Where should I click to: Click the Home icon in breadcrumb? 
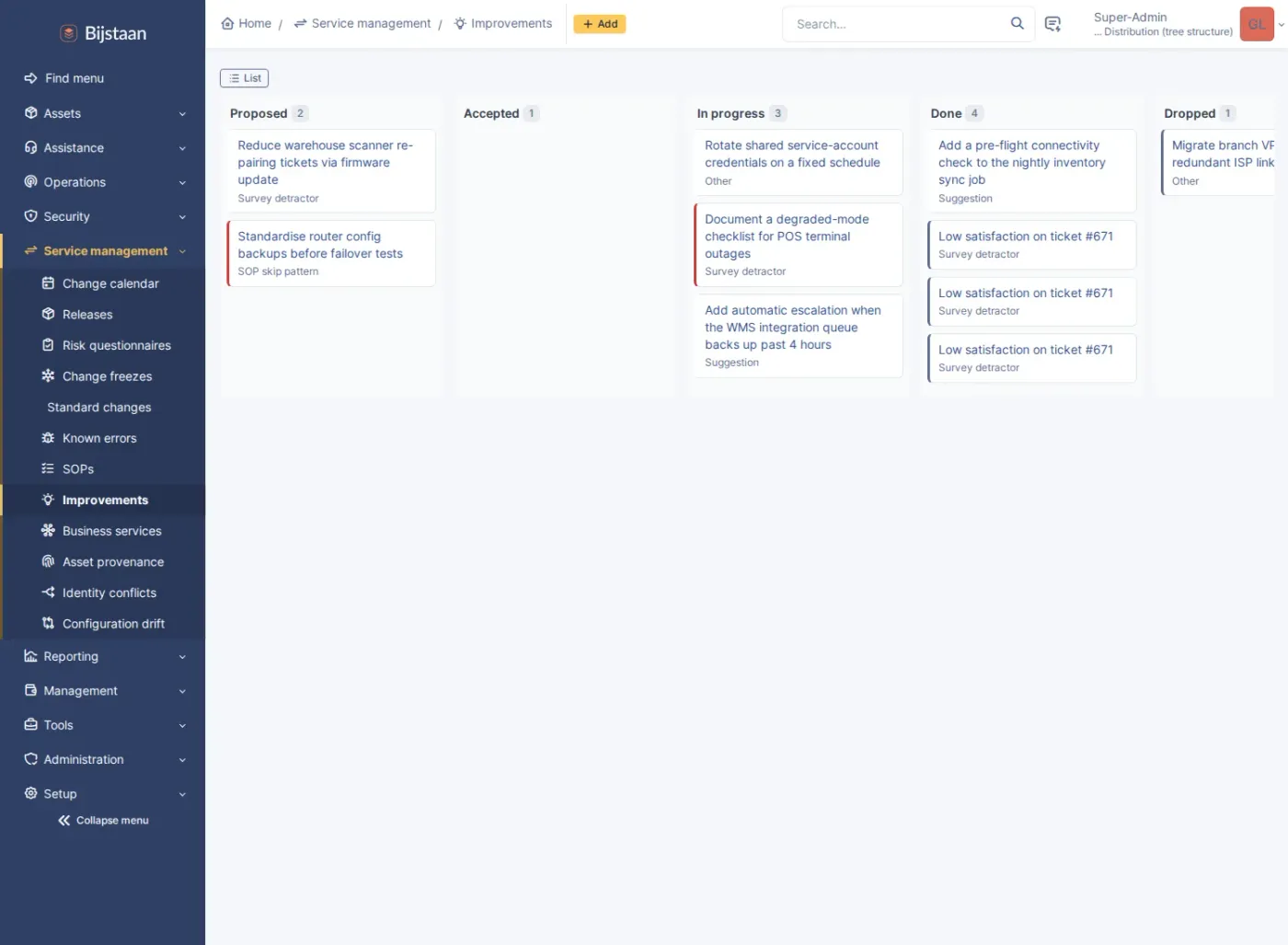227,24
